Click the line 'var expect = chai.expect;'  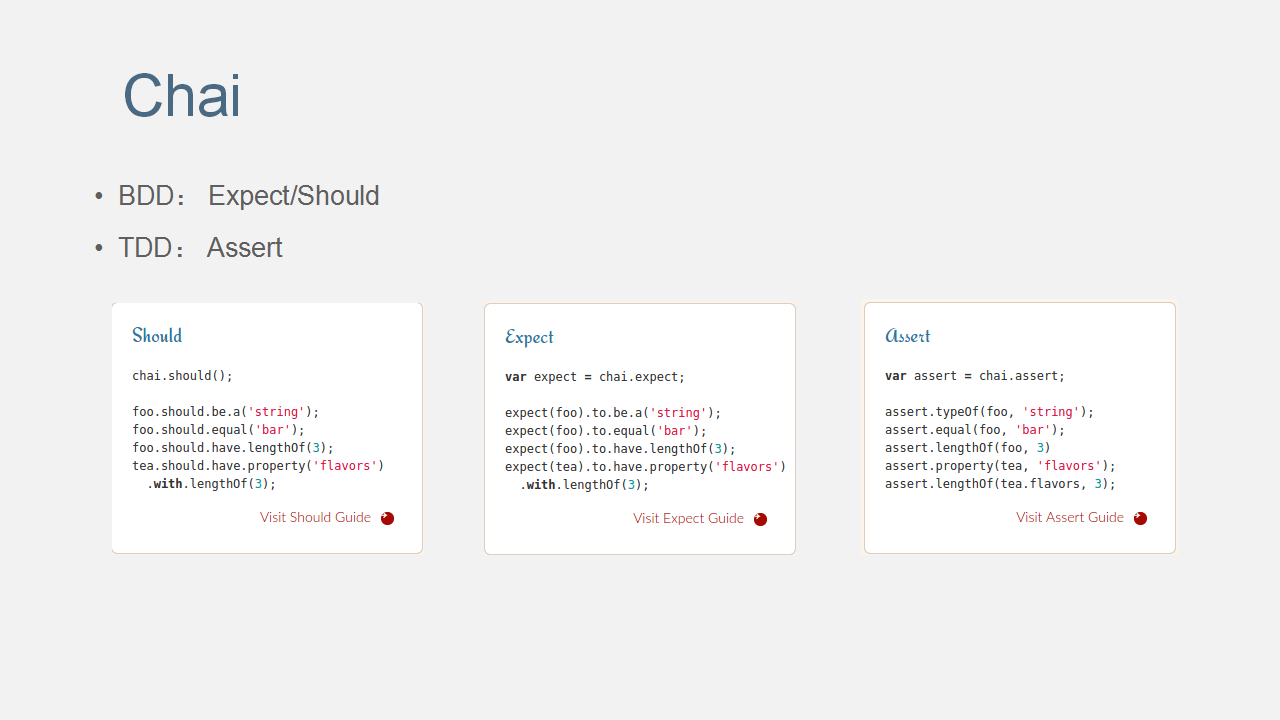click(x=595, y=377)
